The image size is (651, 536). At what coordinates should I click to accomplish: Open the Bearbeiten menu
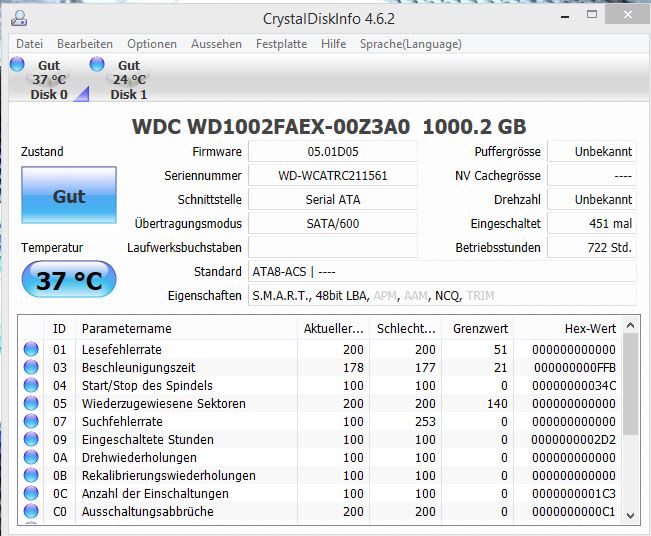(x=85, y=44)
